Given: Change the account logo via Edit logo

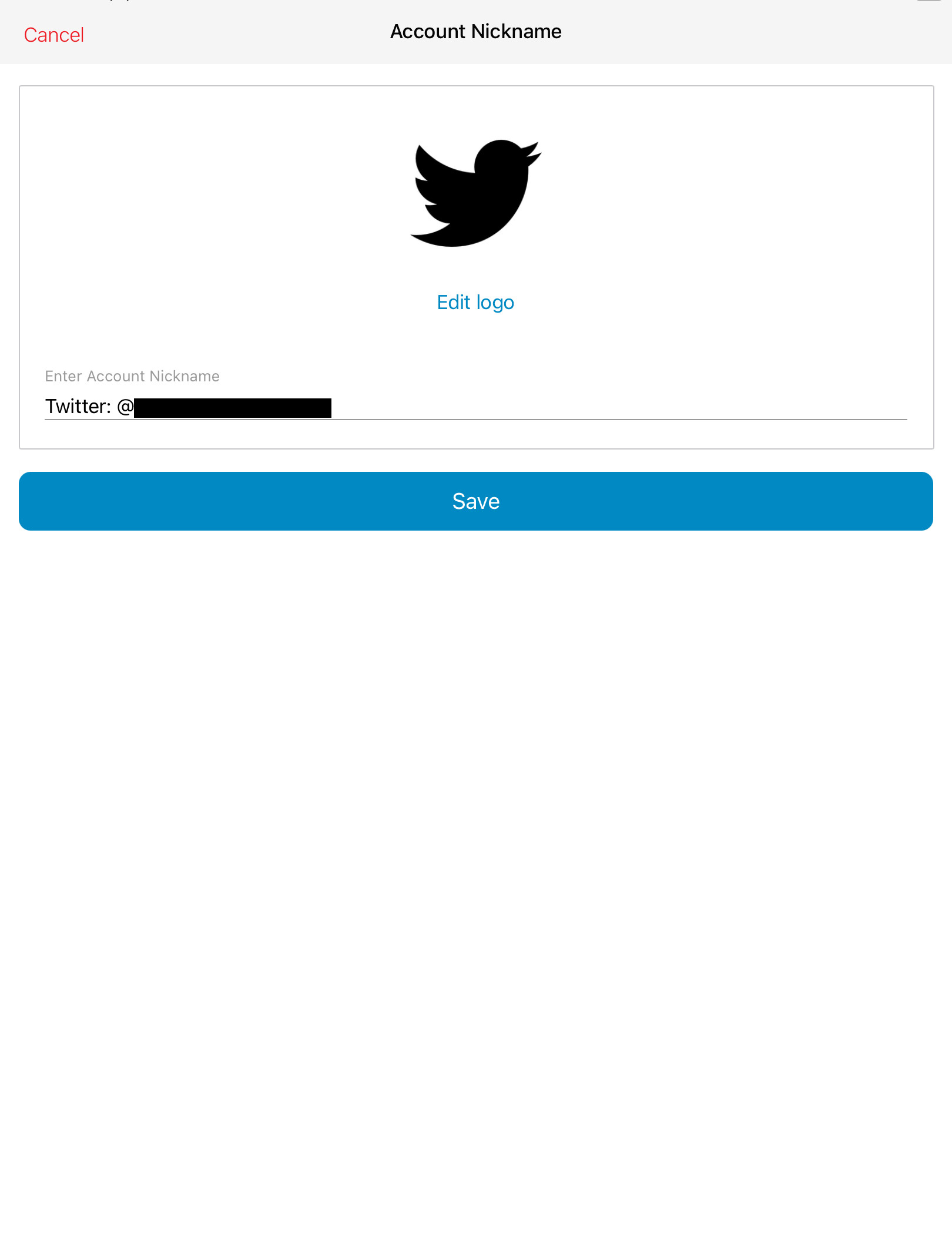Looking at the screenshot, I should click(475, 303).
